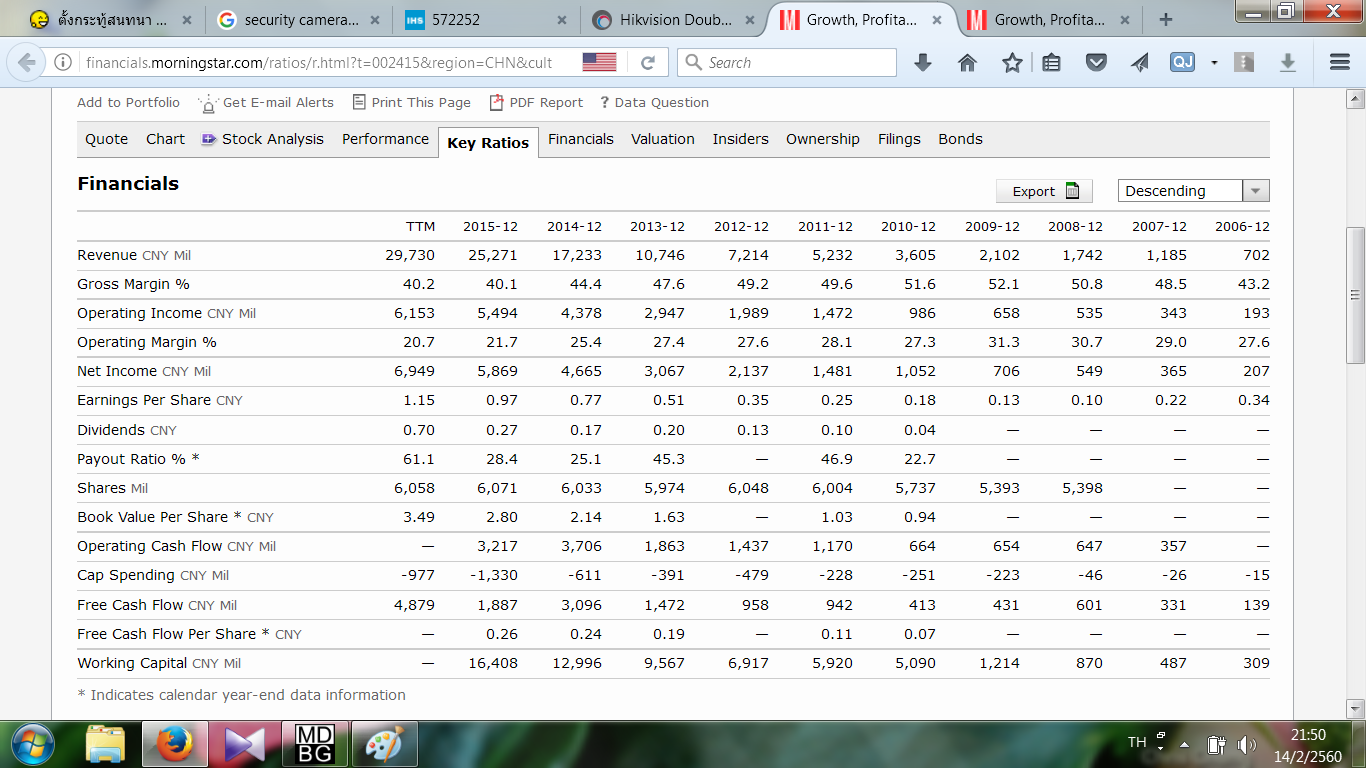This screenshot has height=768, width=1366.
Task: Open the Valuation tab
Action: click(662, 139)
